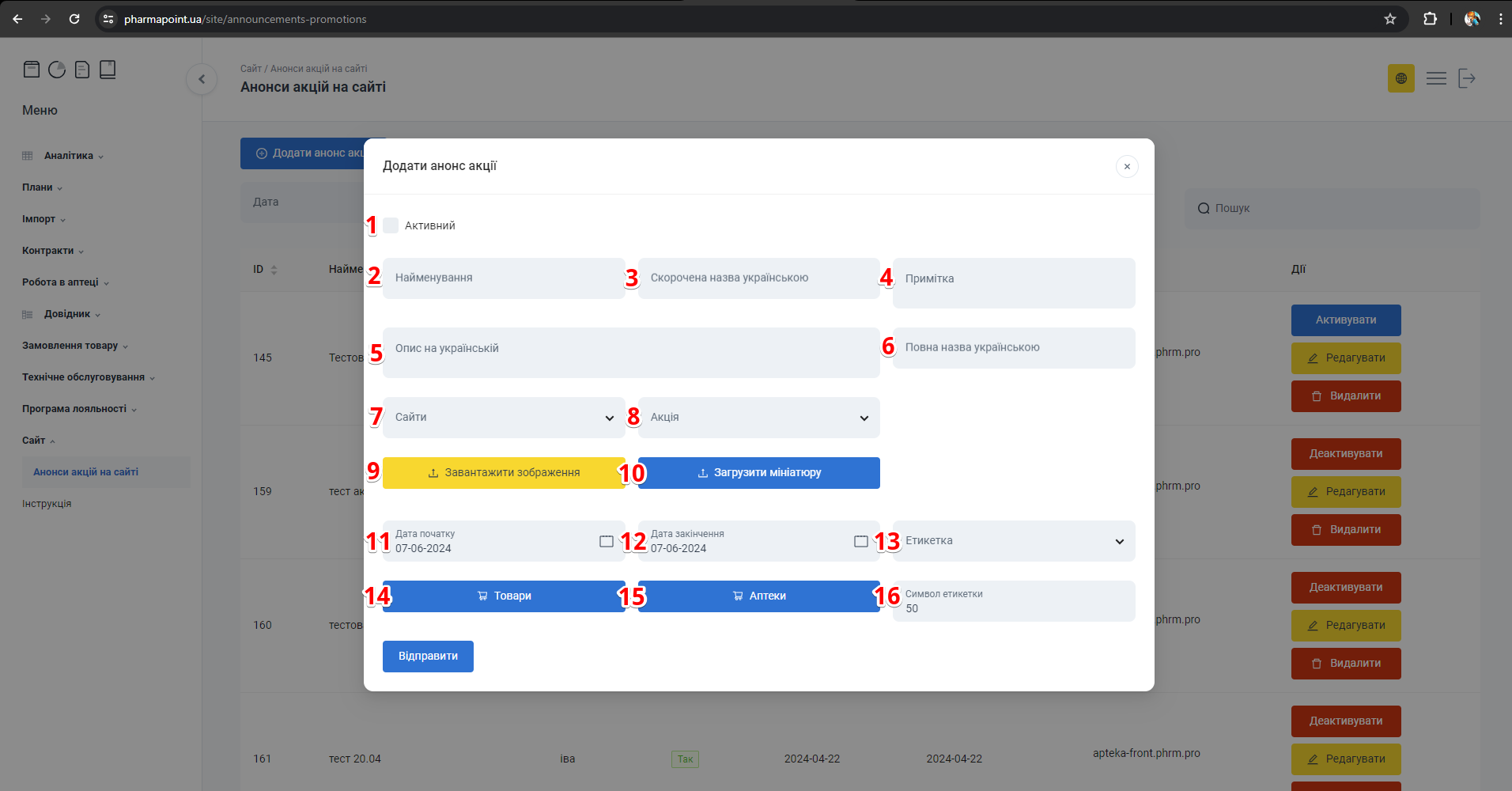Collapse sidebar with the left chevron button
This screenshot has height=791, width=1512.
[x=202, y=79]
